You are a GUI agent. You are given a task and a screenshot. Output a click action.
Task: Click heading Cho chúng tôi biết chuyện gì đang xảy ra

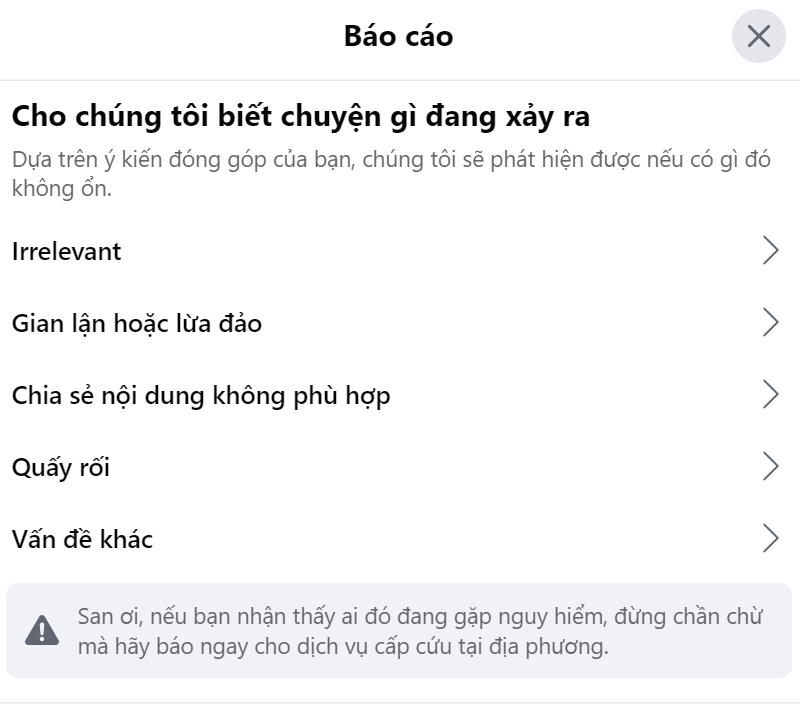[300, 117]
